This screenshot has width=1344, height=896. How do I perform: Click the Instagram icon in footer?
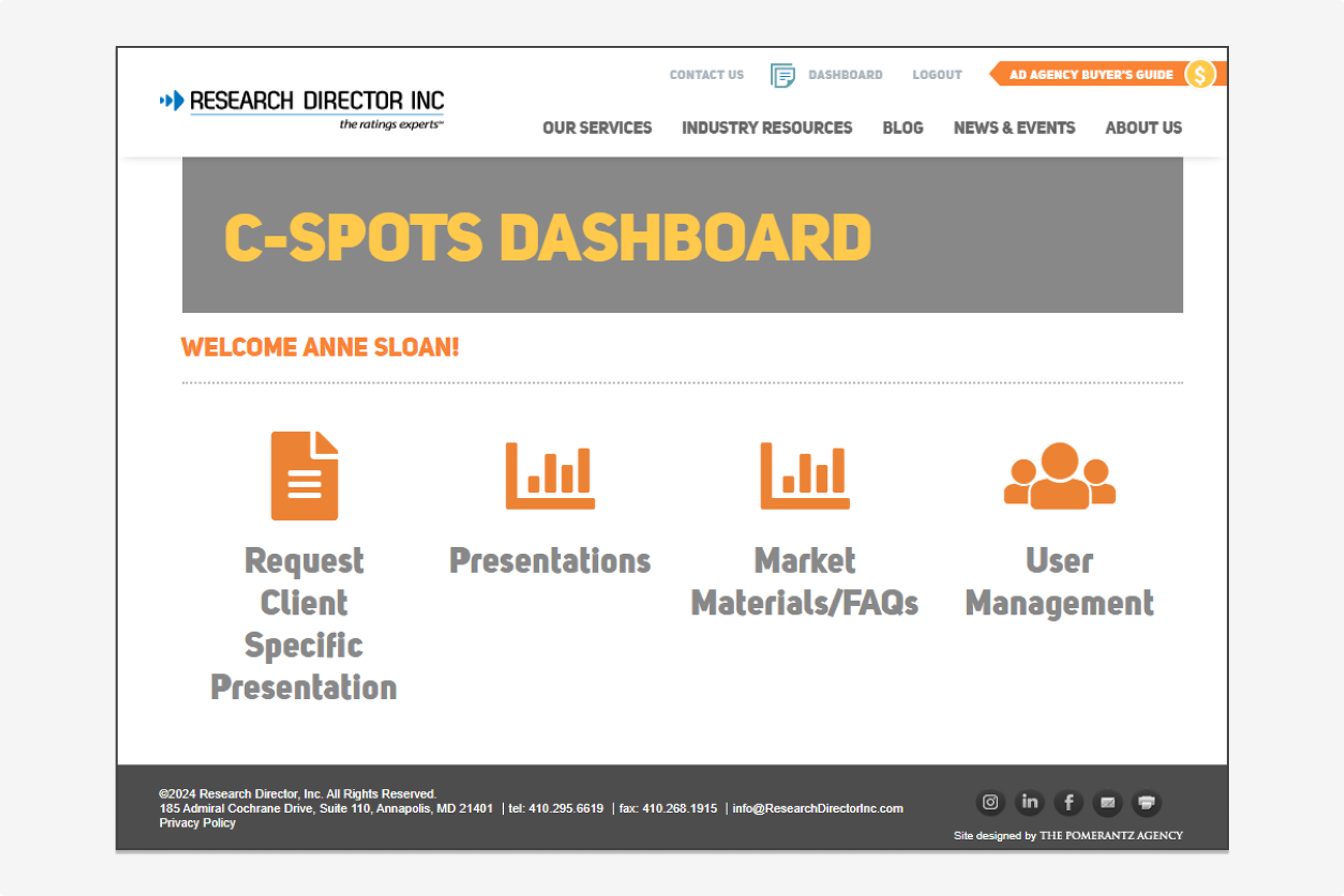click(990, 802)
